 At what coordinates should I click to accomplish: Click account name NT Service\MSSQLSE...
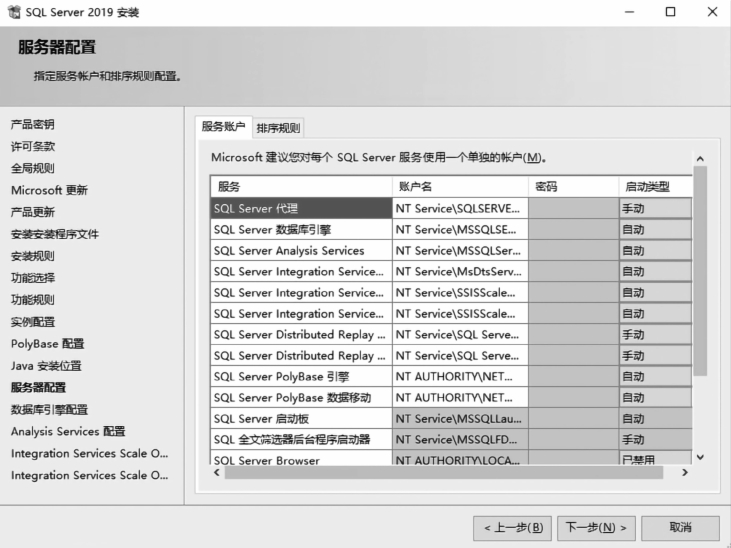[x=460, y=229]
